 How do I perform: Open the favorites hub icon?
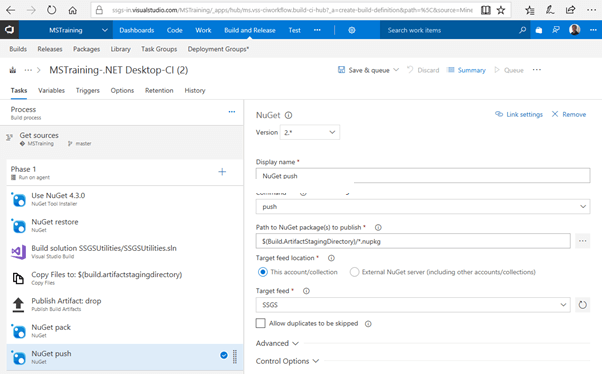coord(530,10)
